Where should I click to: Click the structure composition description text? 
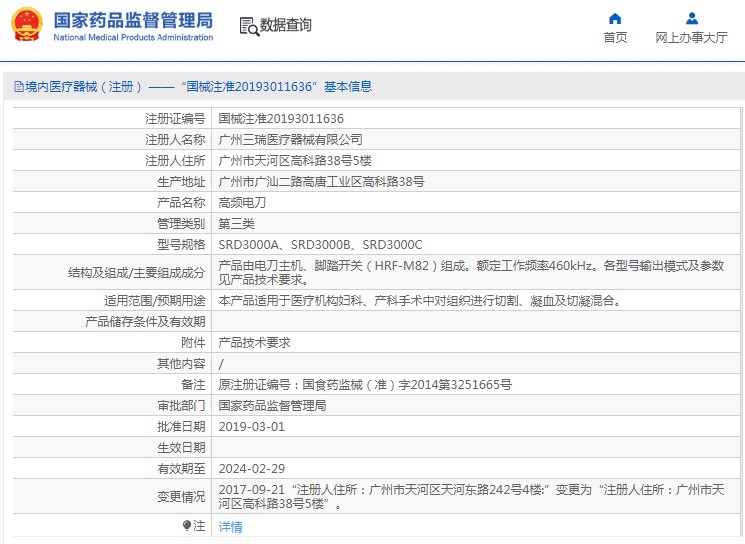[471, 273]
